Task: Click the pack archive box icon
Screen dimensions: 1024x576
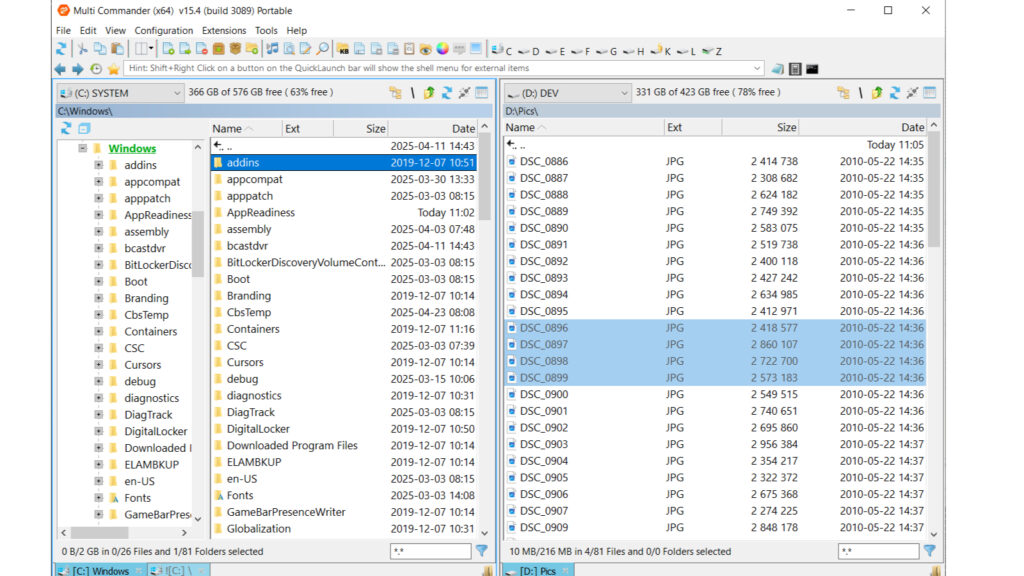Action: click(219, 49)
